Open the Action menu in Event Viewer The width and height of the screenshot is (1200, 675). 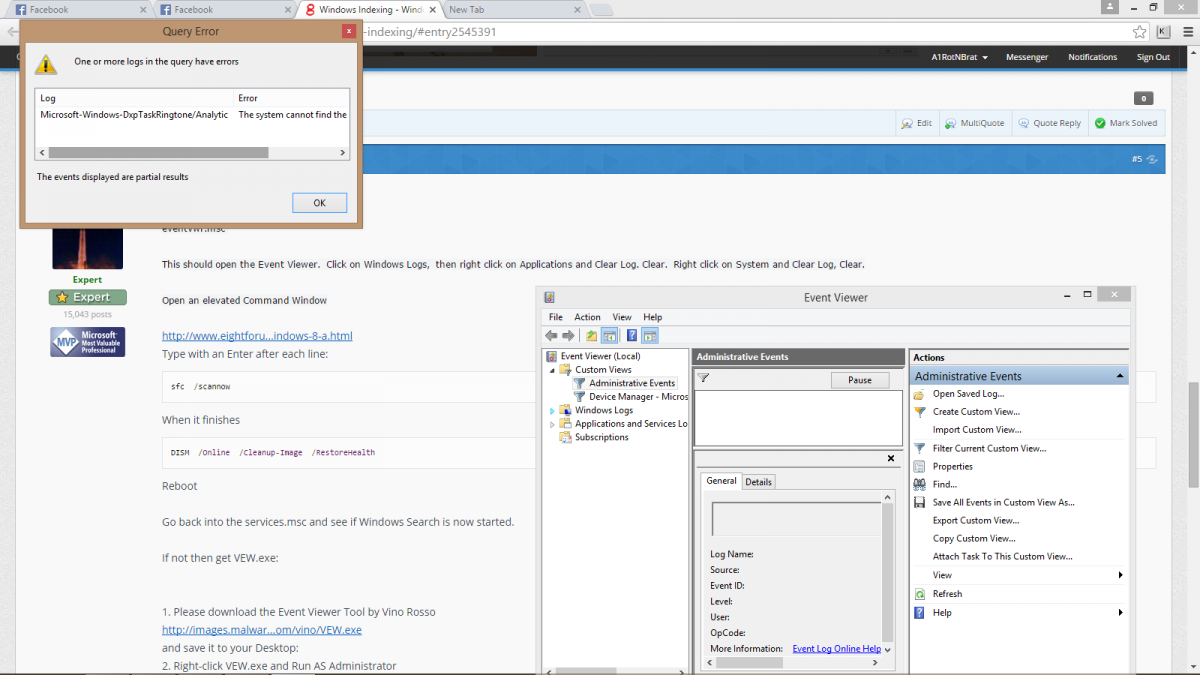pos(587,317)
